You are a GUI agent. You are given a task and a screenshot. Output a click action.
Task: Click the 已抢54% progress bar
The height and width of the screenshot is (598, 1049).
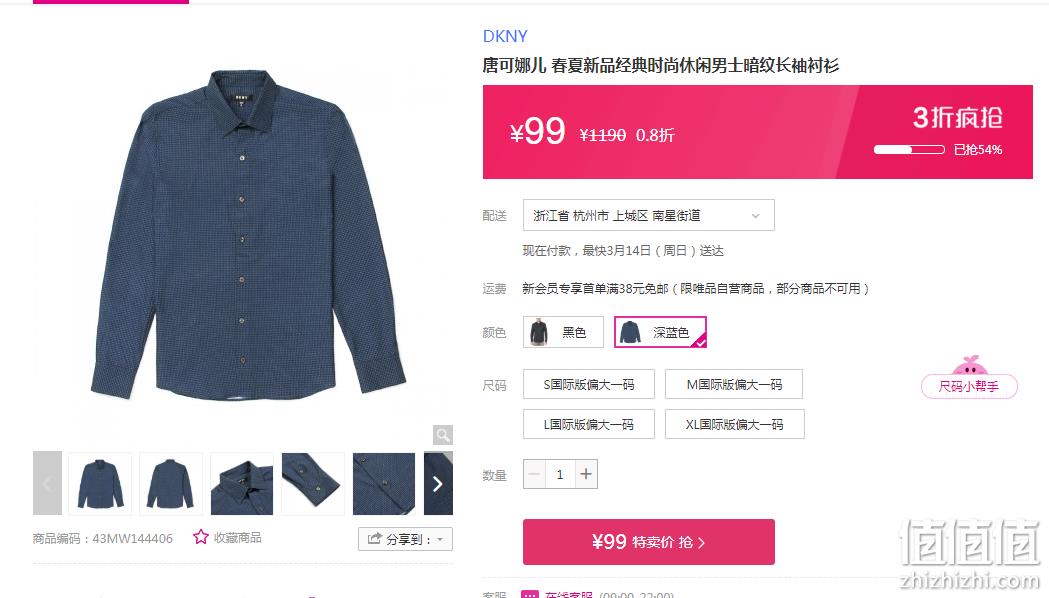coord(909,150)
